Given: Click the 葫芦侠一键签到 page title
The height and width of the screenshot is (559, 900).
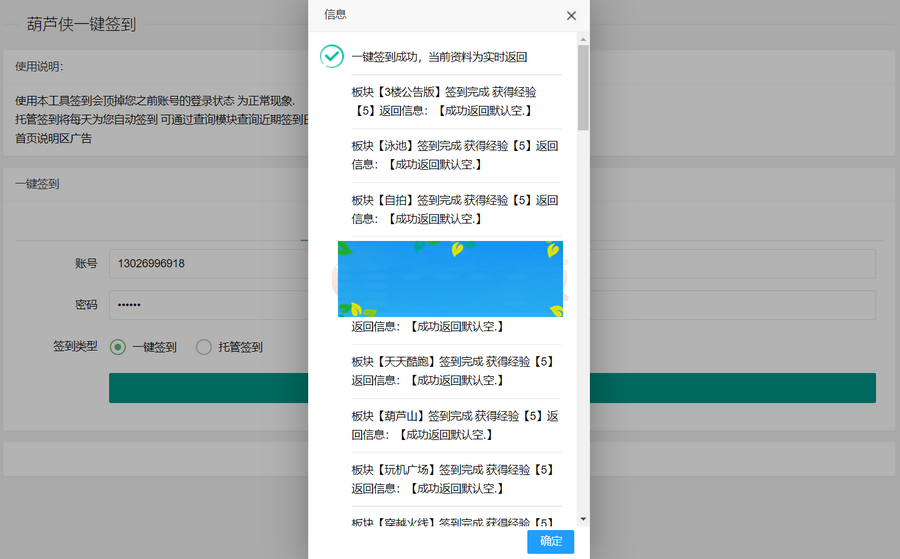Looking at the screenshot, I should [x=81, y=25].
